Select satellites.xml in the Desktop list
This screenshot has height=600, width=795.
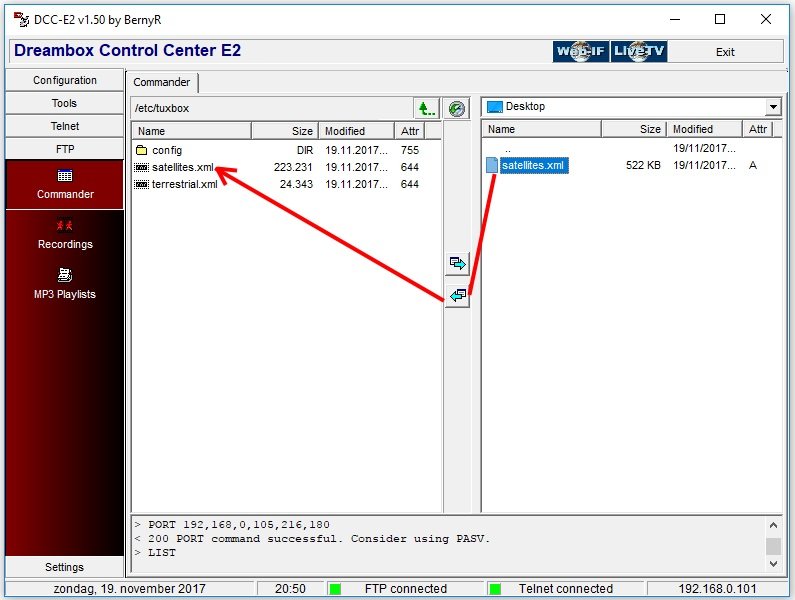[x=533, y=165]
